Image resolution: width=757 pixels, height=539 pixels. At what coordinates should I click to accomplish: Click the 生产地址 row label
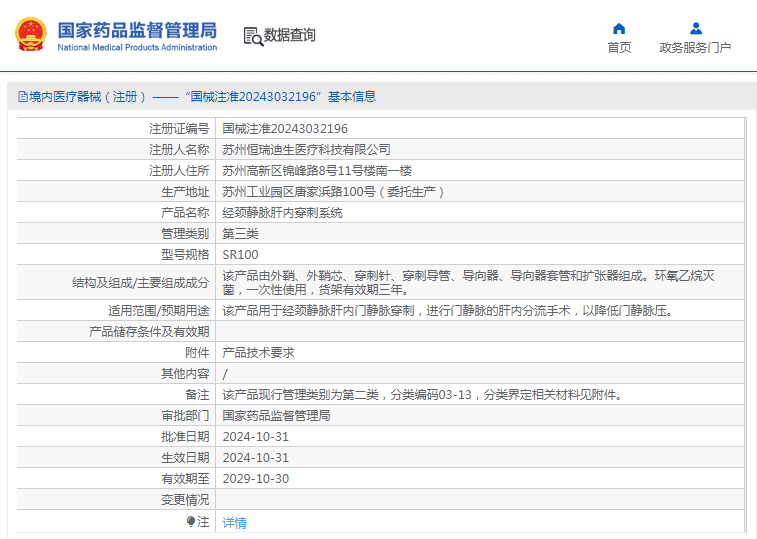[185, 192]
